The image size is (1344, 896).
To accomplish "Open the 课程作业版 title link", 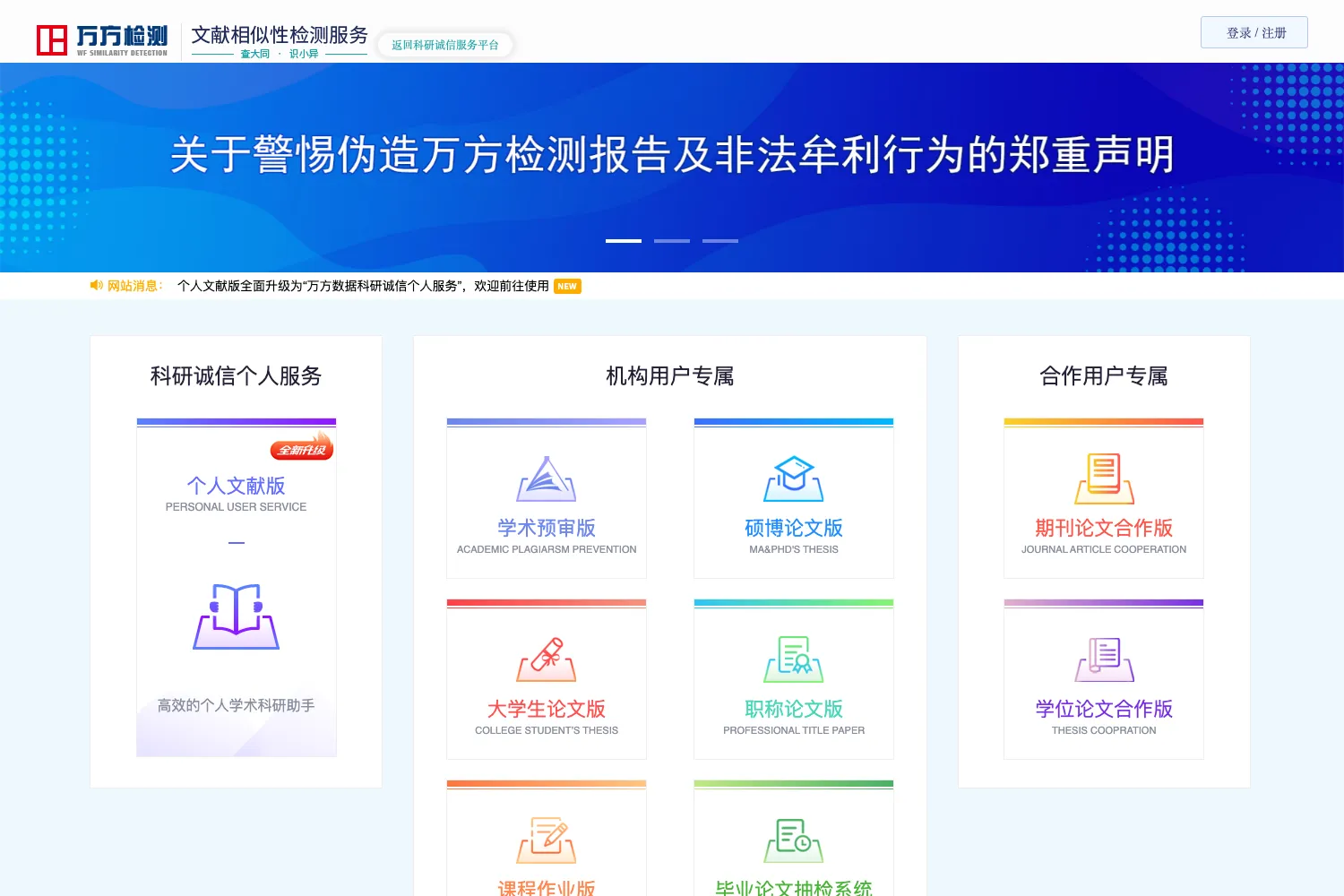I will click(x=547, y=887).
